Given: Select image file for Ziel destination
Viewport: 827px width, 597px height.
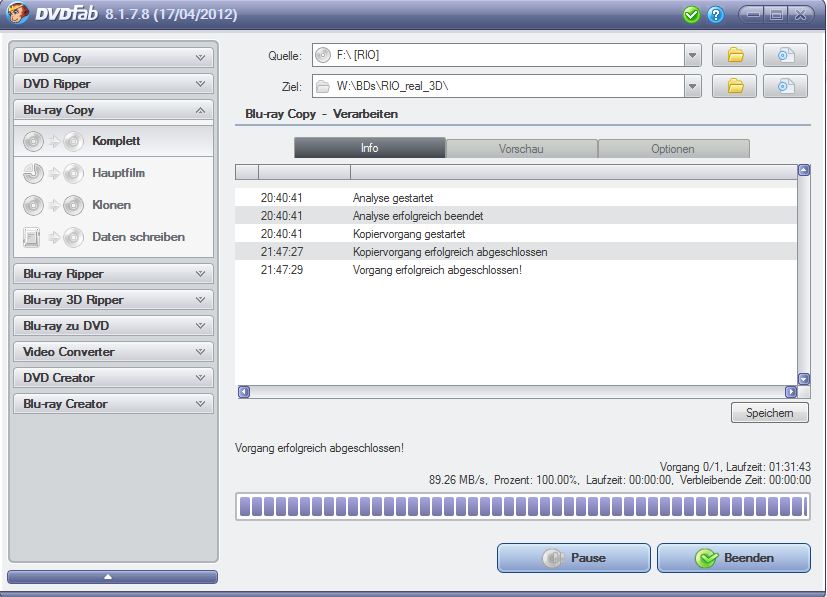Looking at the screenshot, I should (x=785, y=86).
